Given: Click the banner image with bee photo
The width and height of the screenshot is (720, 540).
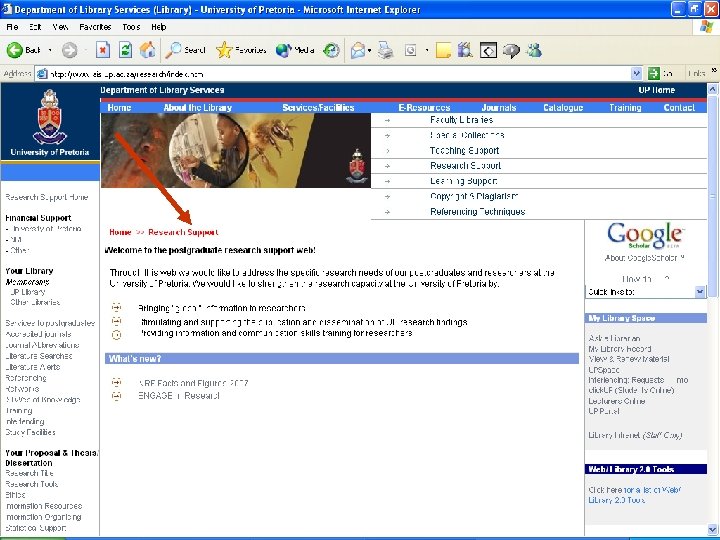Looking at the screenshot, I should pos(236,151).
